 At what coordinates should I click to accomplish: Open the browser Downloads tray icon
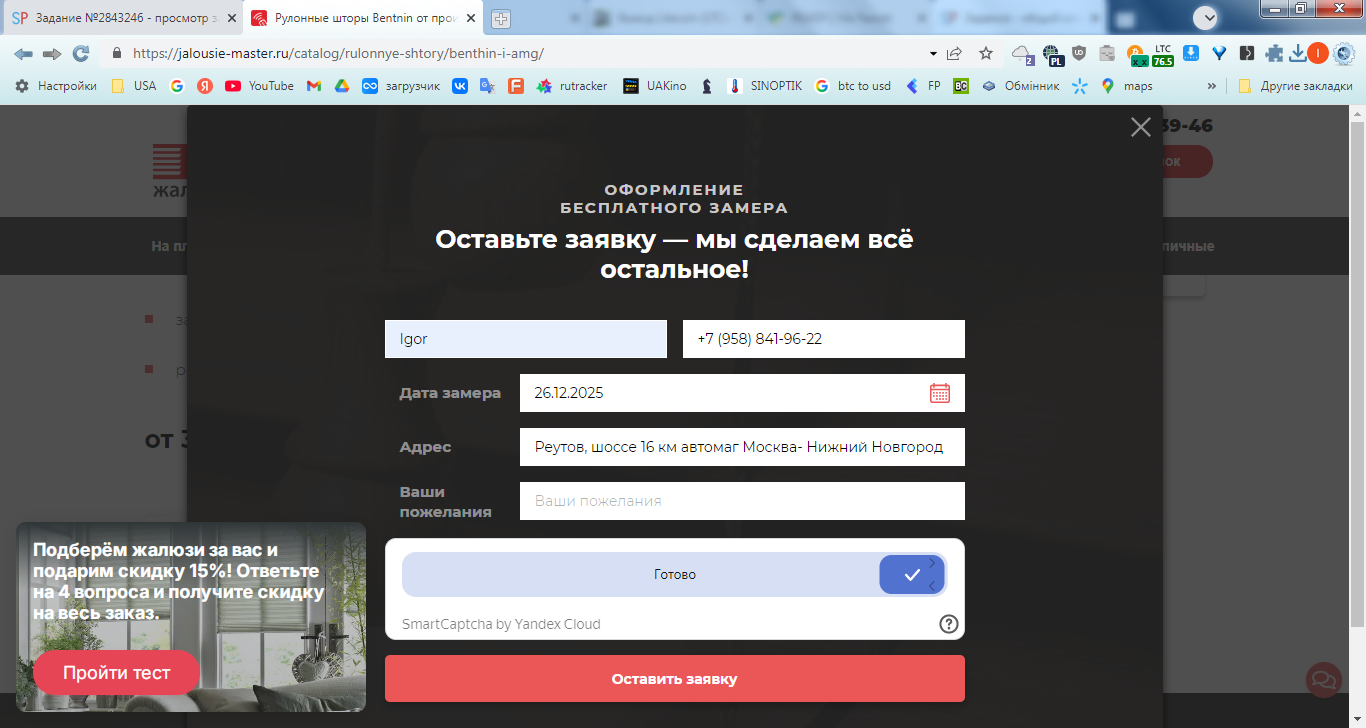click(x=1298, y=54)
